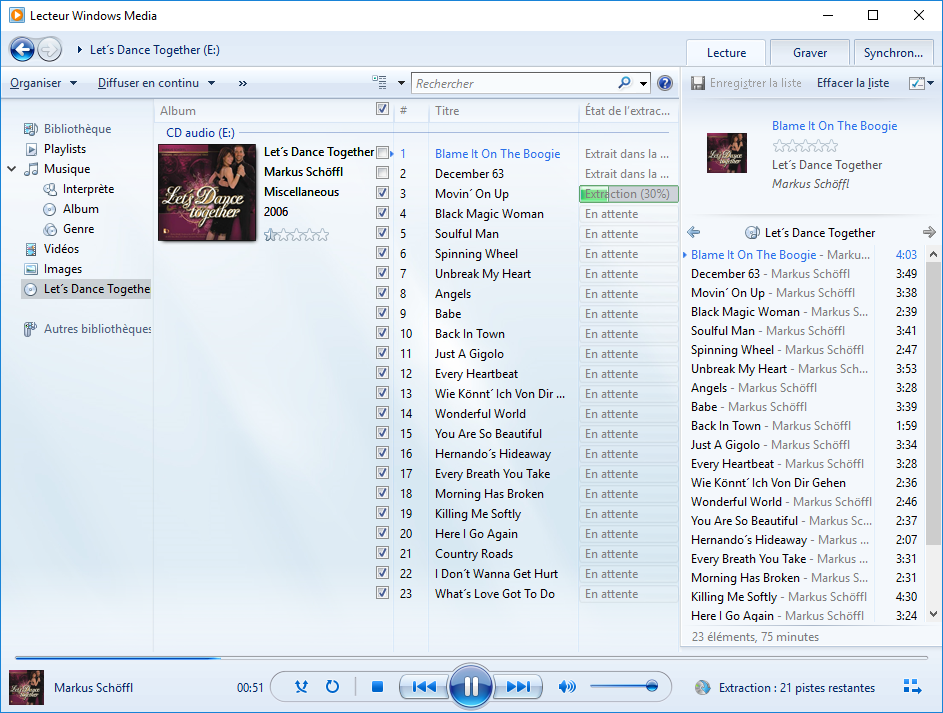Viewport: 943px width, 713px height.
Task: Click the forward navigation arrow
Action: coord(50,49)
